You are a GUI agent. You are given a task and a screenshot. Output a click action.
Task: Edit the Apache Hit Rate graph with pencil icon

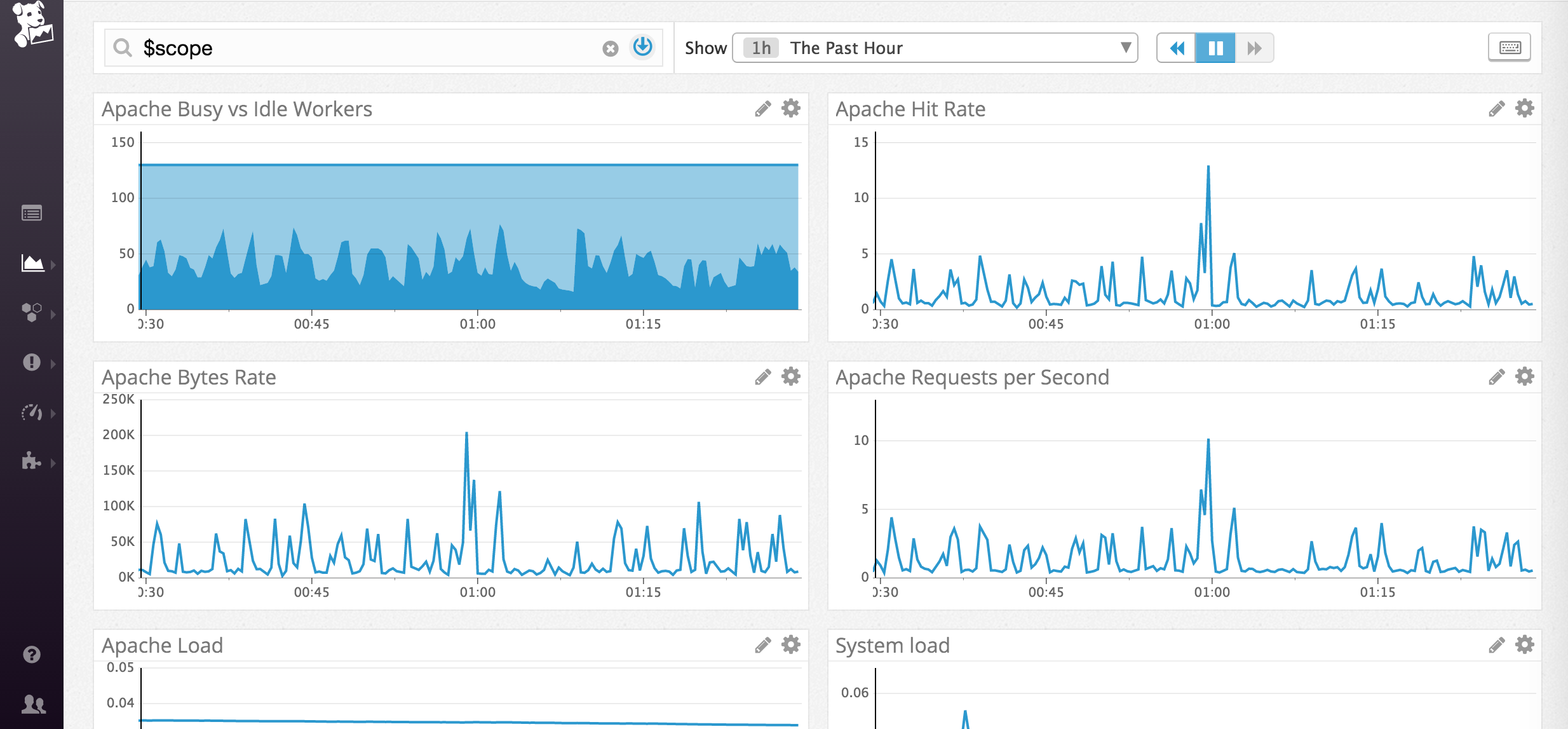1496,108
